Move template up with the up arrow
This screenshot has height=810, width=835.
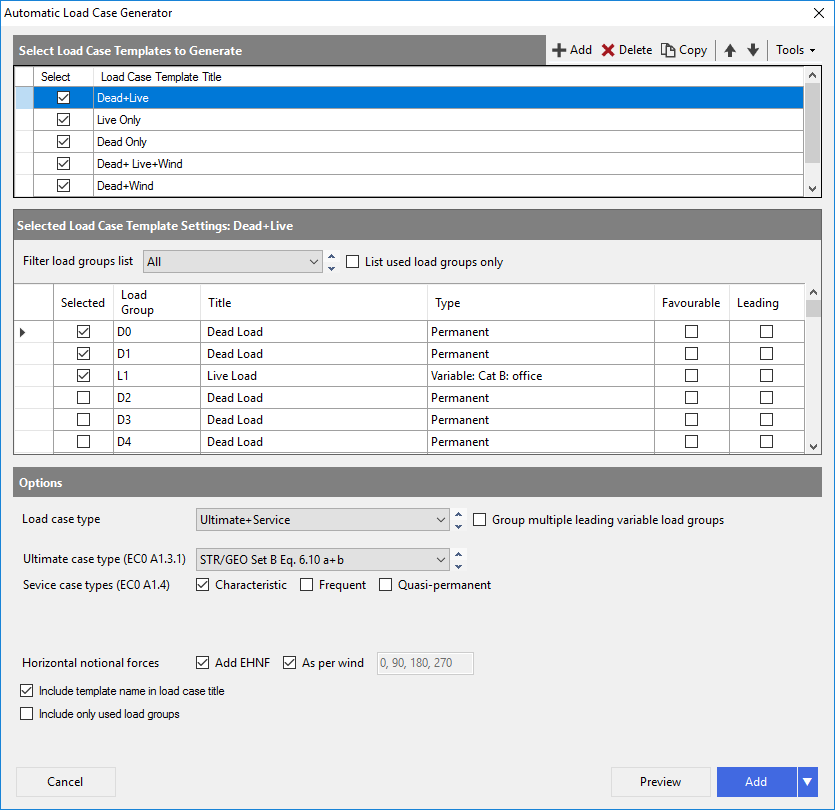click(730, 50)
